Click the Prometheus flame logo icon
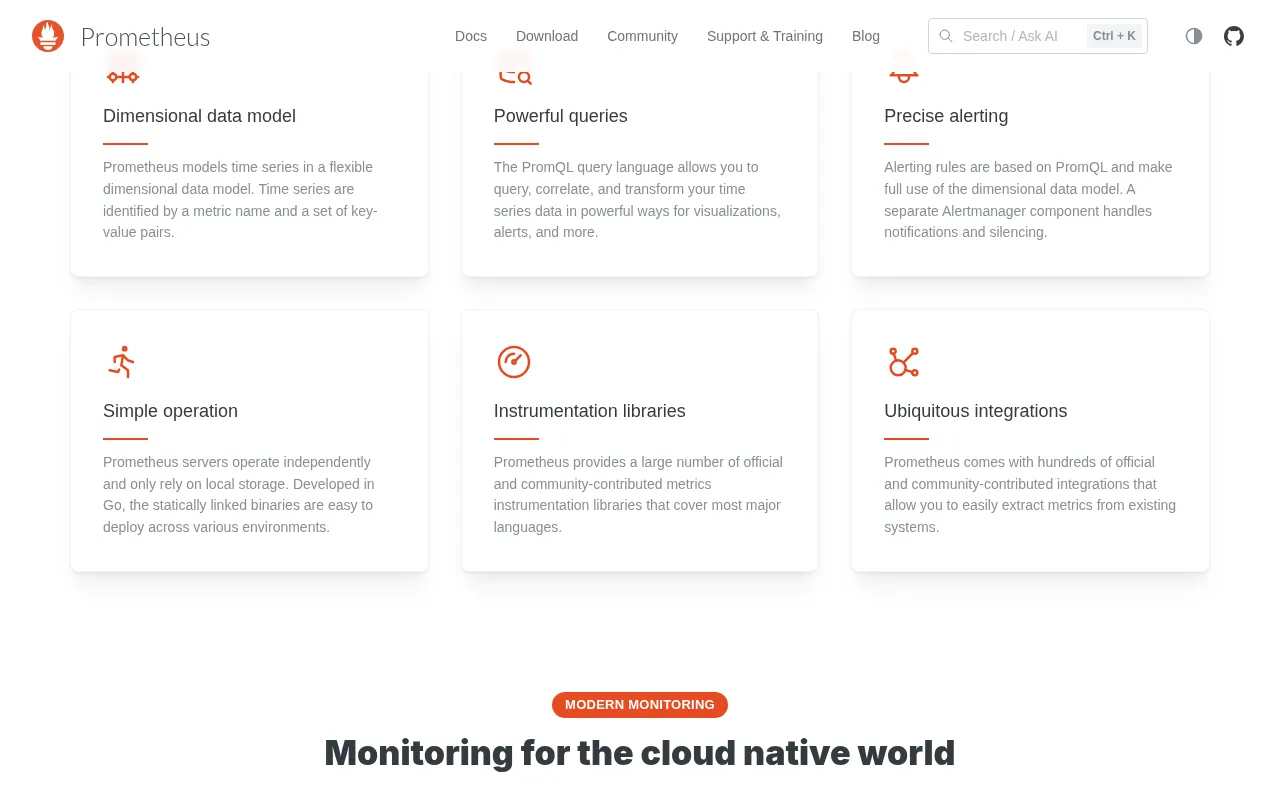1280x800 pixels. coord(48,36)
